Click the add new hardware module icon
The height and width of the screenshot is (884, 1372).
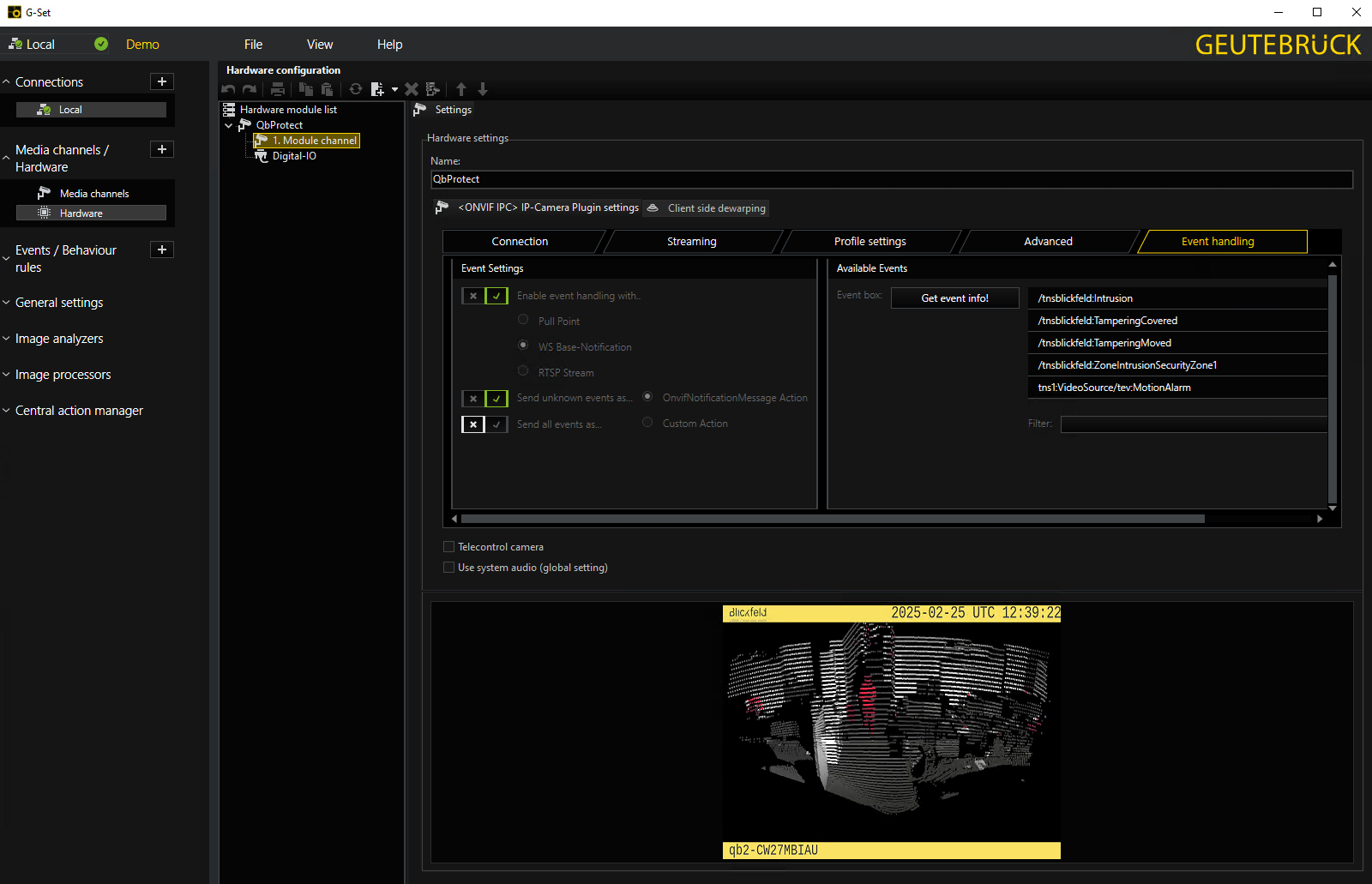(377, 89)
